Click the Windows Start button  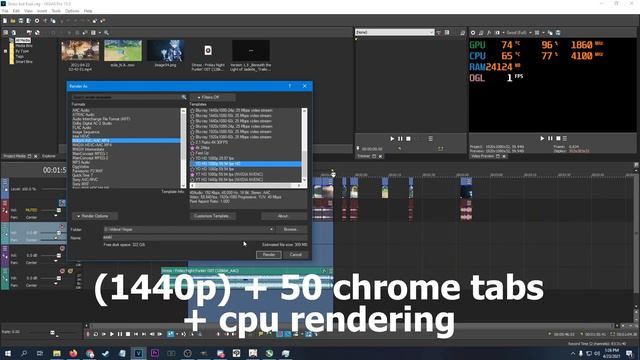[x=7, y=353]
